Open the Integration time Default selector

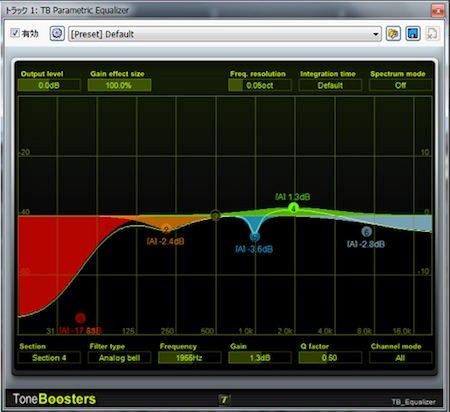[330, 85]
